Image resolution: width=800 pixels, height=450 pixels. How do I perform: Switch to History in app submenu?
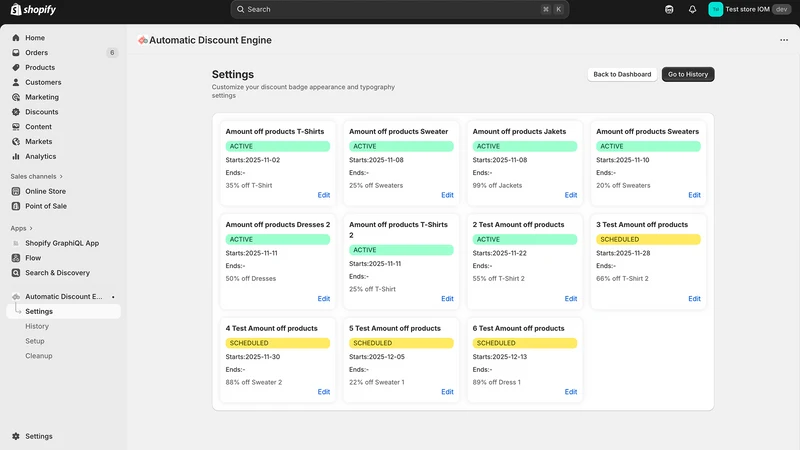(37, 326)
